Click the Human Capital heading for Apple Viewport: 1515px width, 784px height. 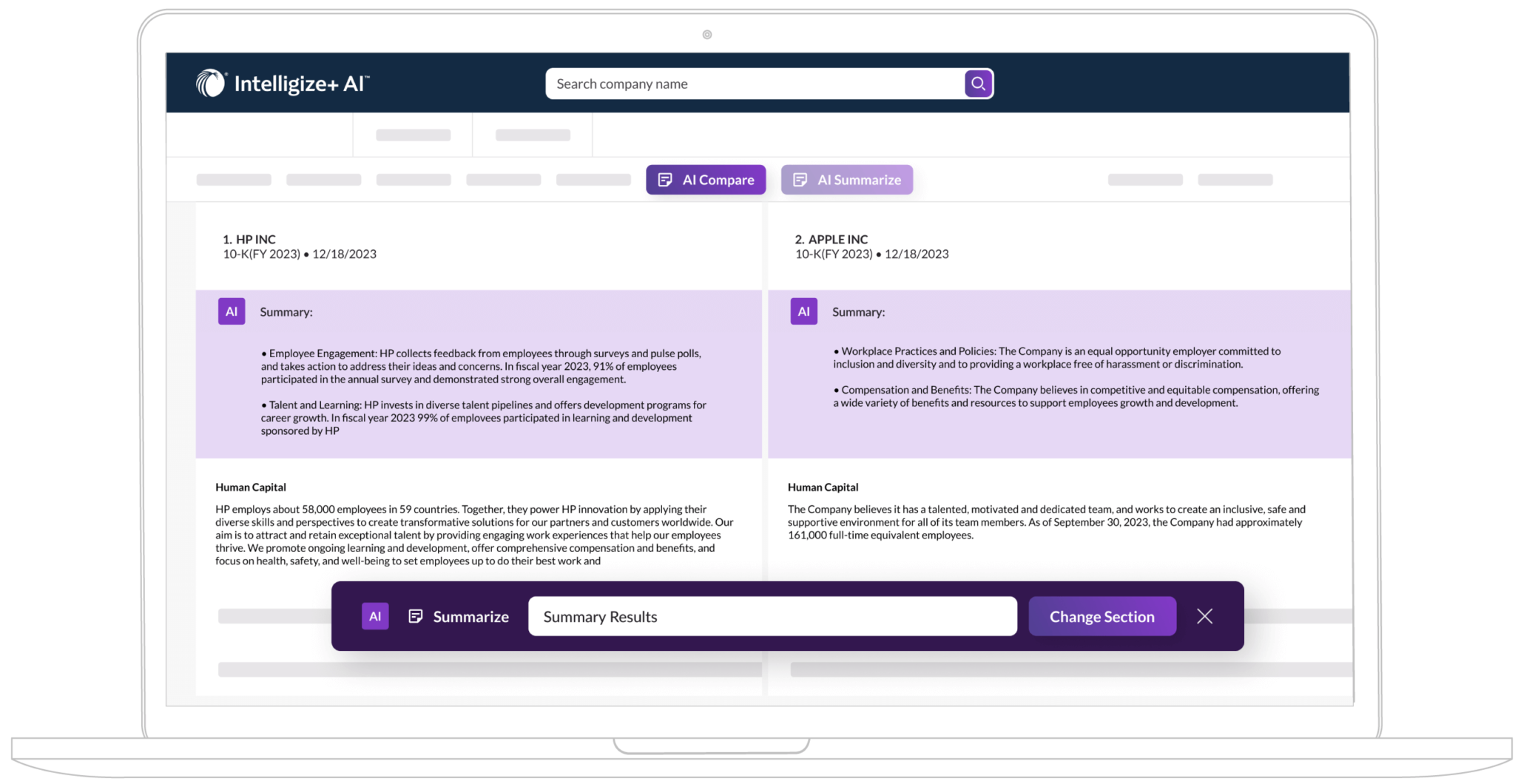pos(822,487)
